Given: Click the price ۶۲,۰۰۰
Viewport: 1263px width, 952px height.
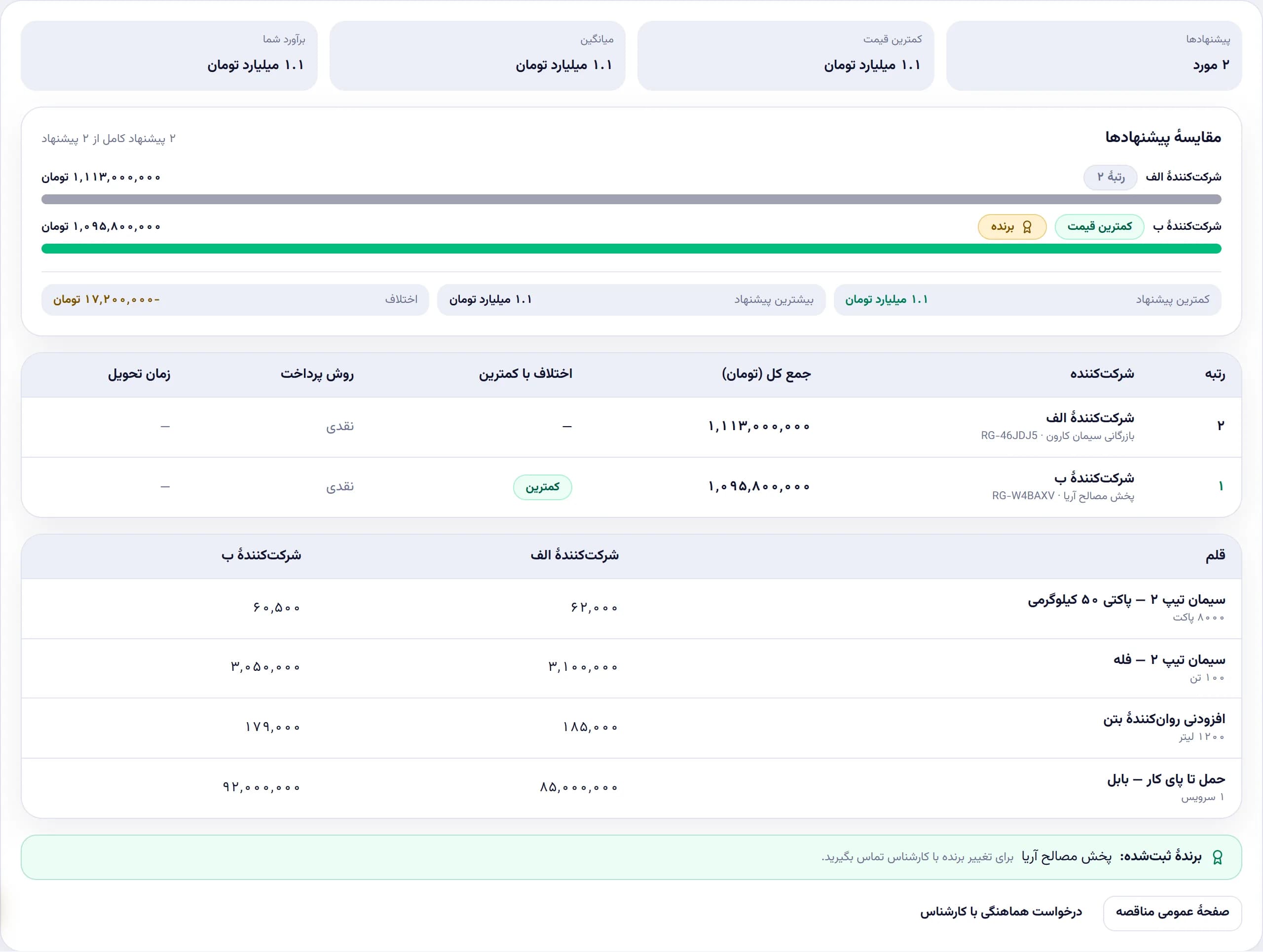Looking at the screenshot, I should click(x=594, y=608).
